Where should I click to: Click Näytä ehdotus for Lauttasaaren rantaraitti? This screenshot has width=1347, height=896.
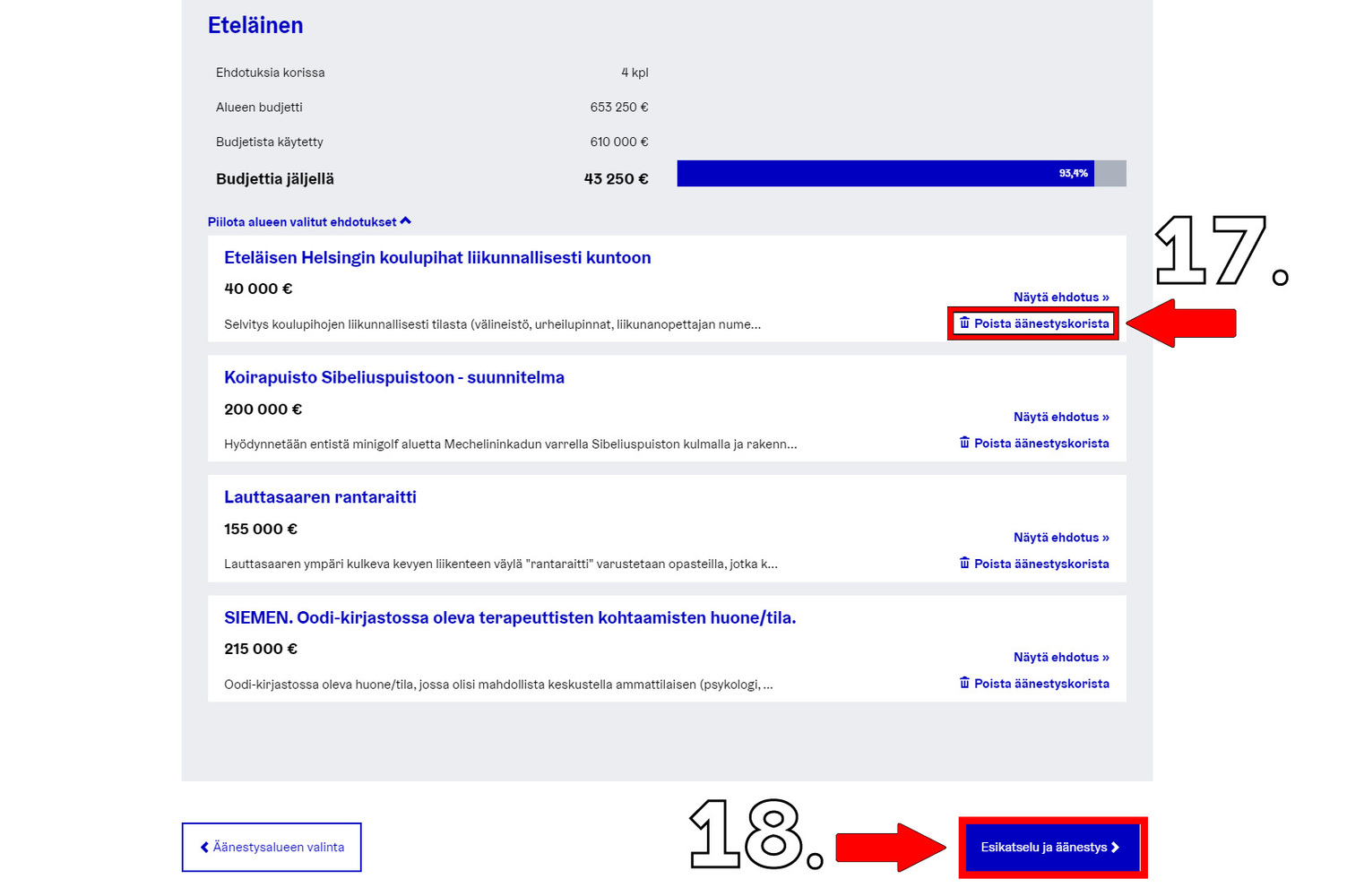1061,538
